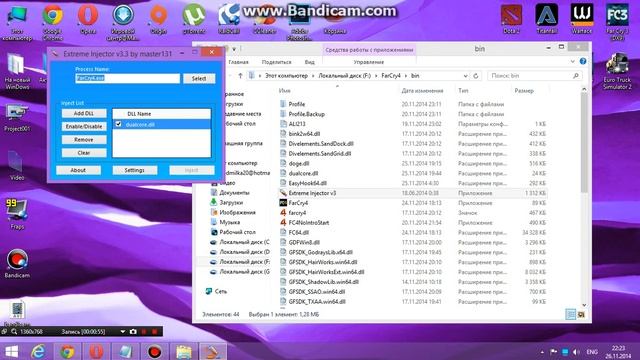This screenshot has width=640, height=360.
Task: Select doge.dll file
Action: coord(298,164)
